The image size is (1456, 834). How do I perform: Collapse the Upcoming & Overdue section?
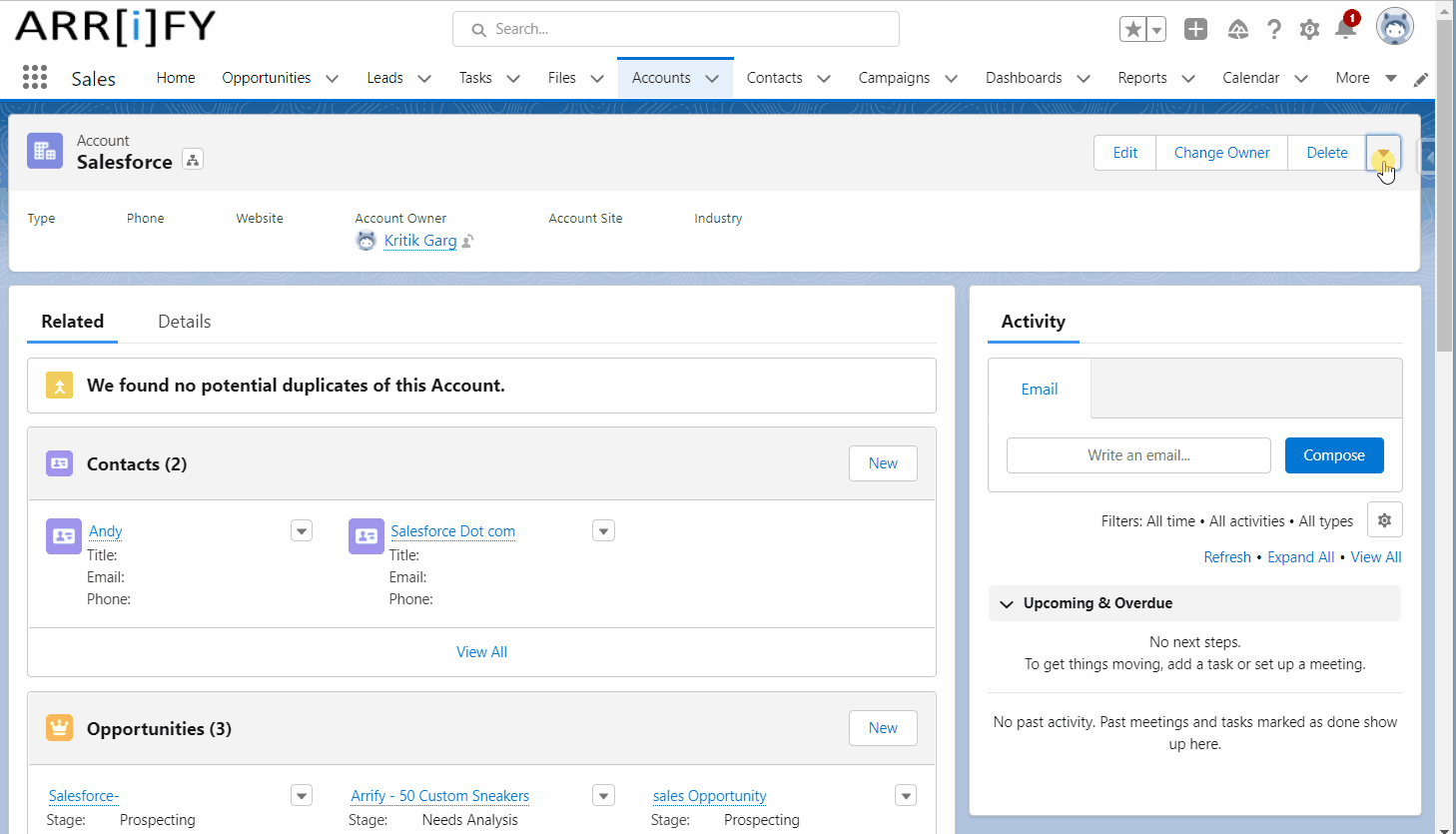click(1007, 603)
